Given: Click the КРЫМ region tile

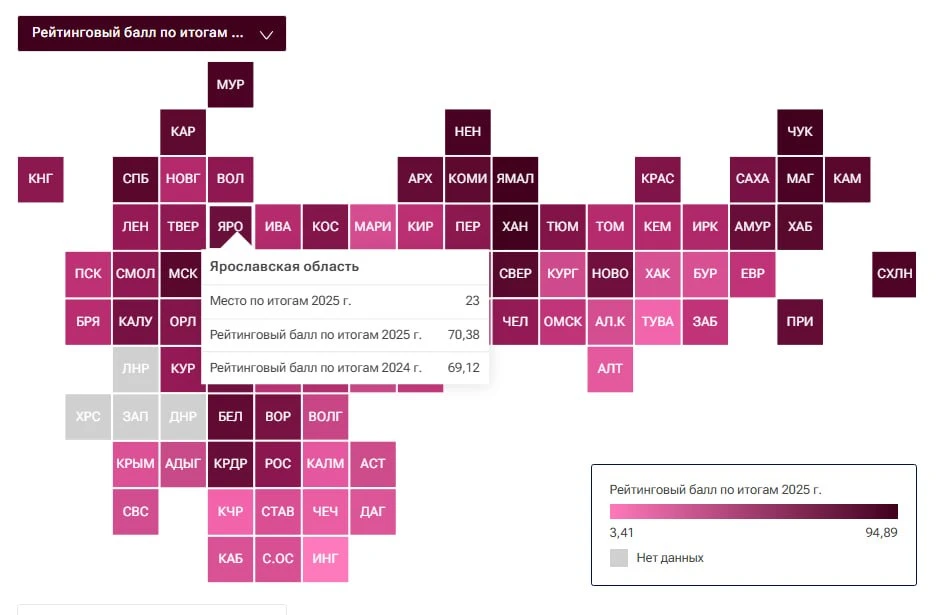Looking at the screenshot, I should pos(136,464).
